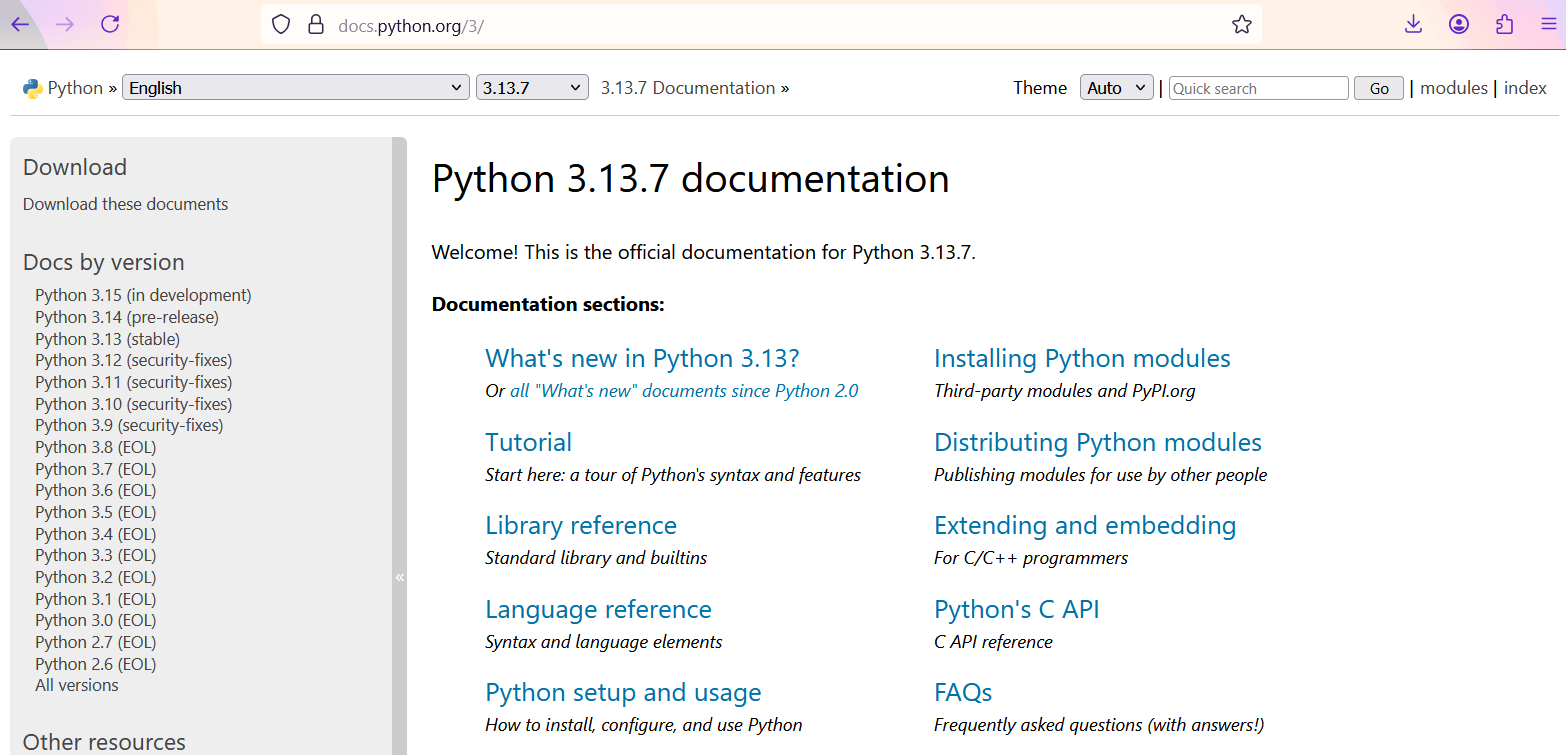Screen dimensions: 1566x755
Task: Open the Theme Auto dropdown
Action: pyautogui.click(x=1117, y=88)
